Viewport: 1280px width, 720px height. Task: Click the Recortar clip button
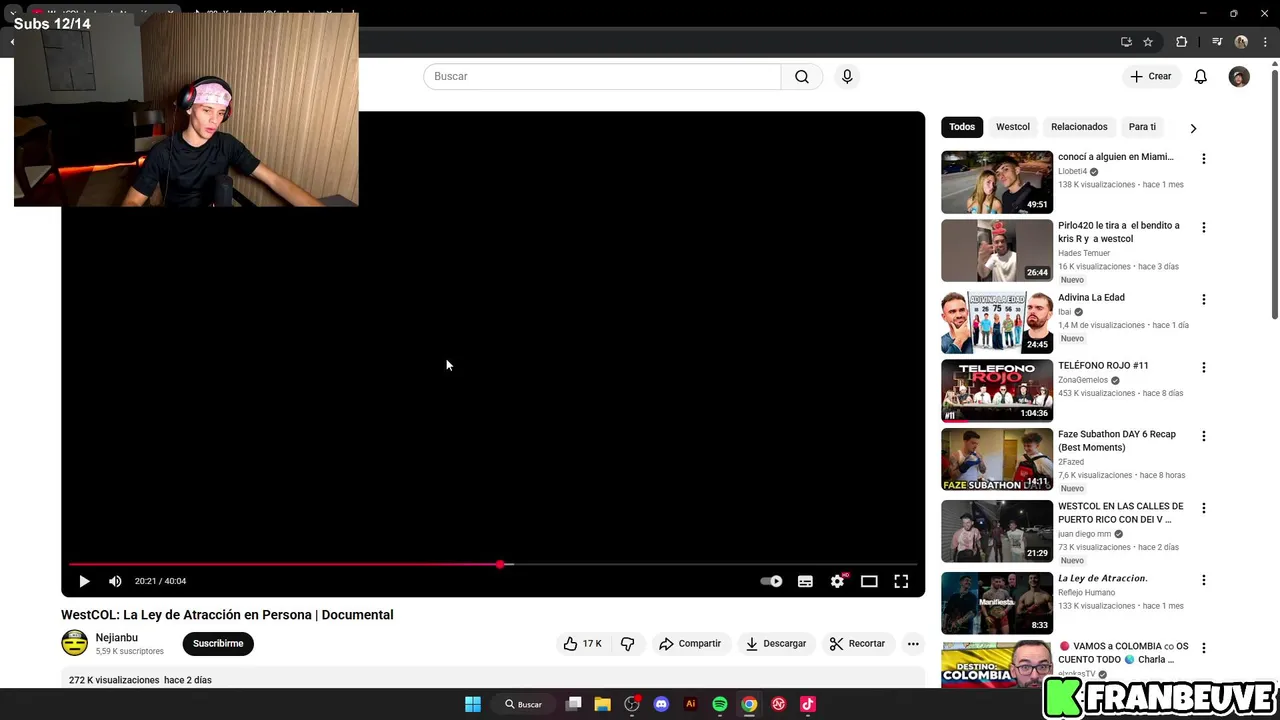(858, 644)
